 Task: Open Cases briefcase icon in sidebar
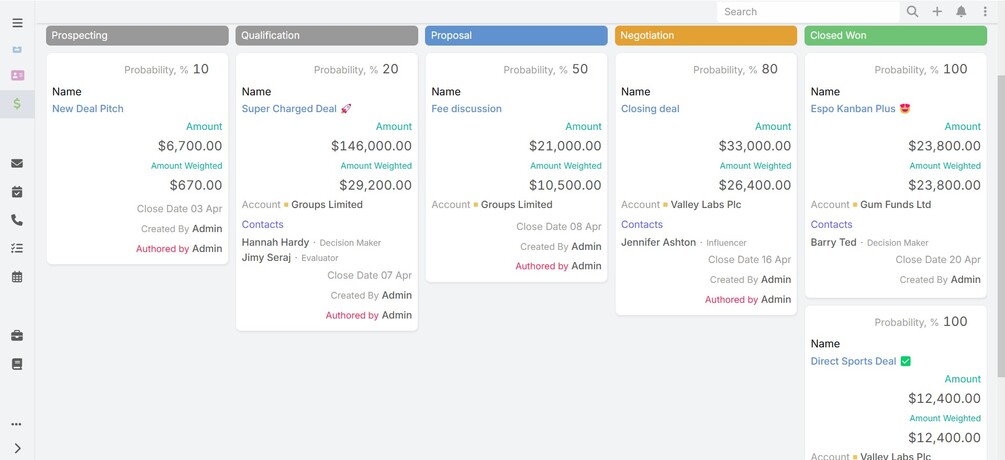point(17,335)
